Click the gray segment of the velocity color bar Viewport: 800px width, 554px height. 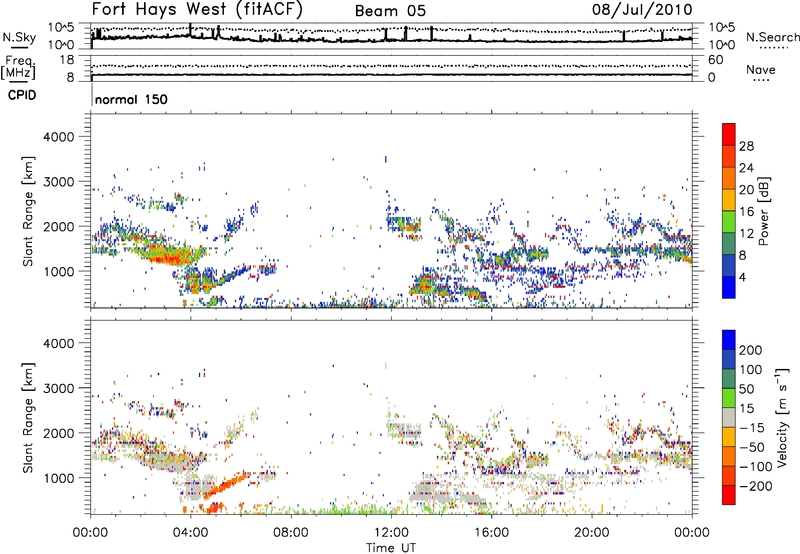point(728,417)
